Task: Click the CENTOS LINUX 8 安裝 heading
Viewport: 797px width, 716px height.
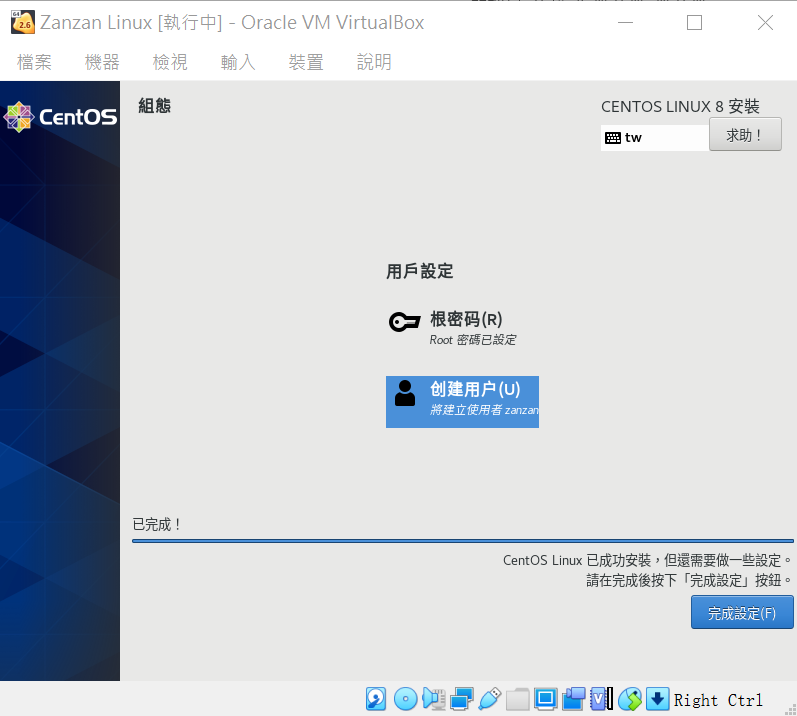Action: 680,107
